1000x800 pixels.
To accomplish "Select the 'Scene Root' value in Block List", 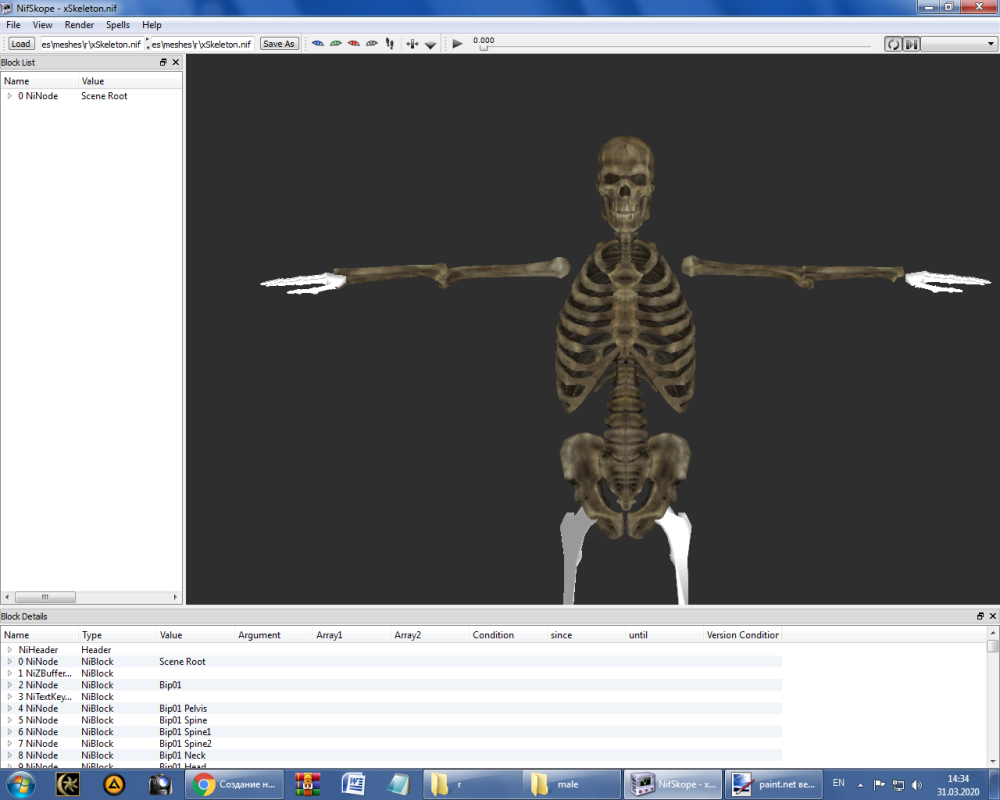I will point(104,96).
